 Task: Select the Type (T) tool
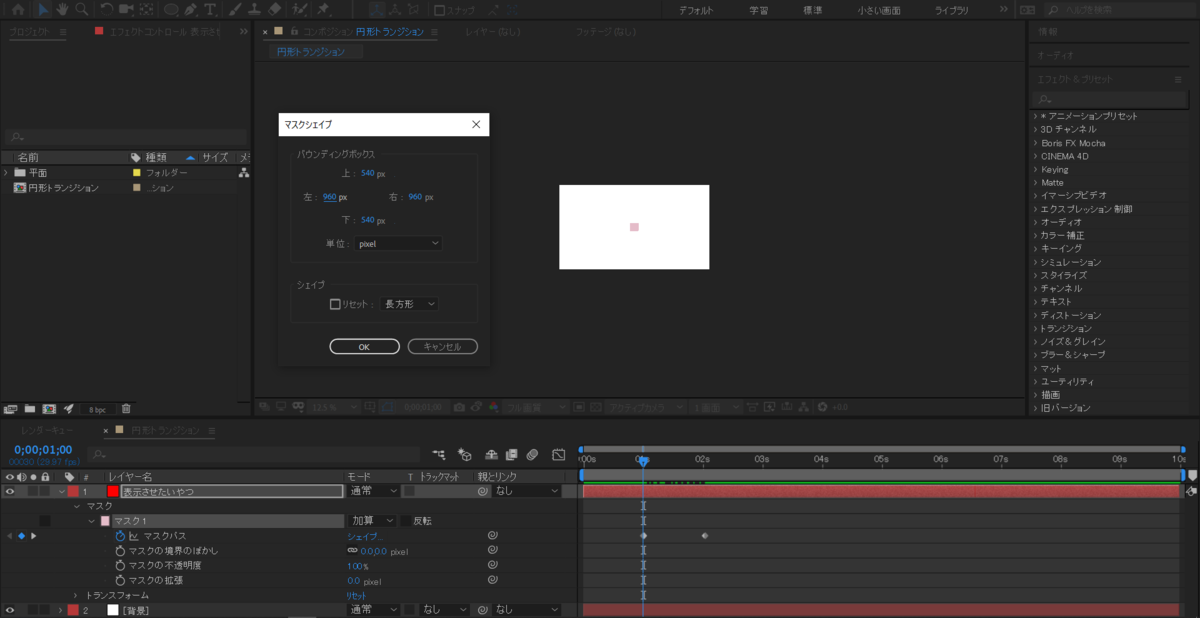211,10
